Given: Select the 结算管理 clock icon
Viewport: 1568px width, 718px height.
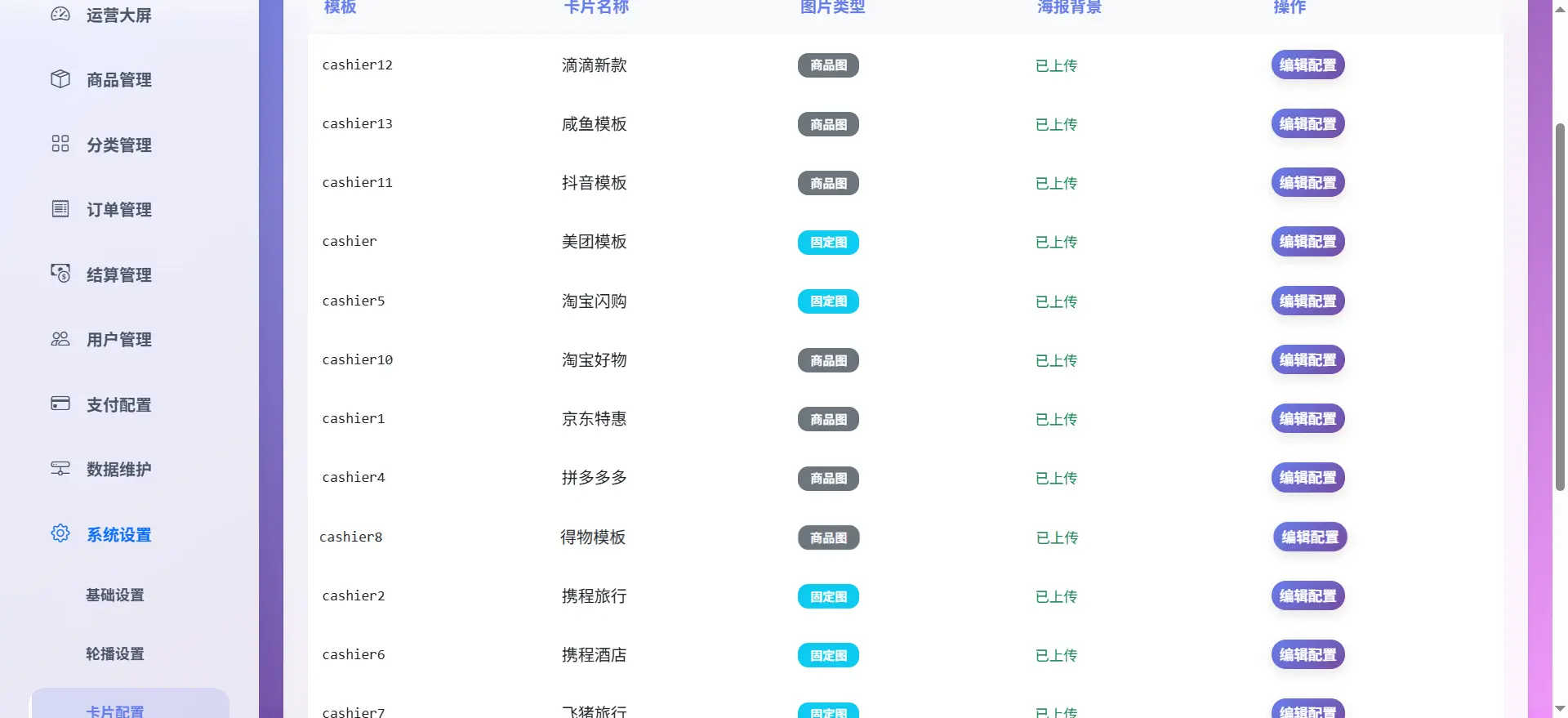Looking at the screenshot, I should coord(60,273).
